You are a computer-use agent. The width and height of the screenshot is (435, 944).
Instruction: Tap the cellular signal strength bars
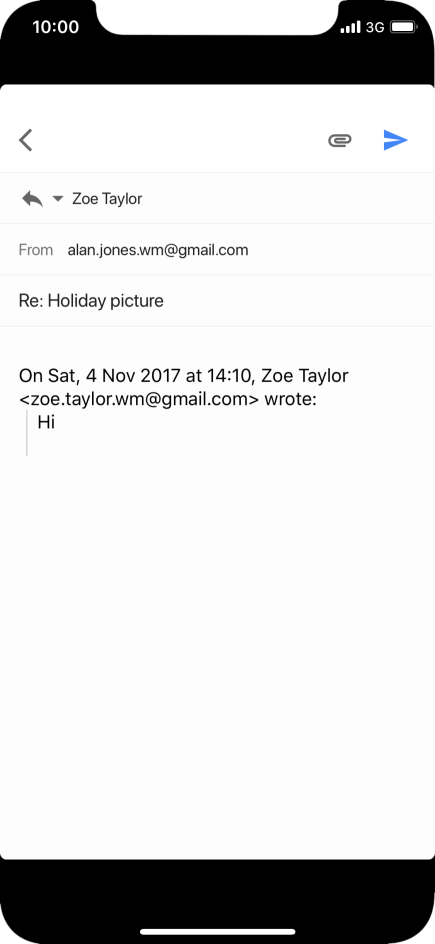tap(350, 27)
